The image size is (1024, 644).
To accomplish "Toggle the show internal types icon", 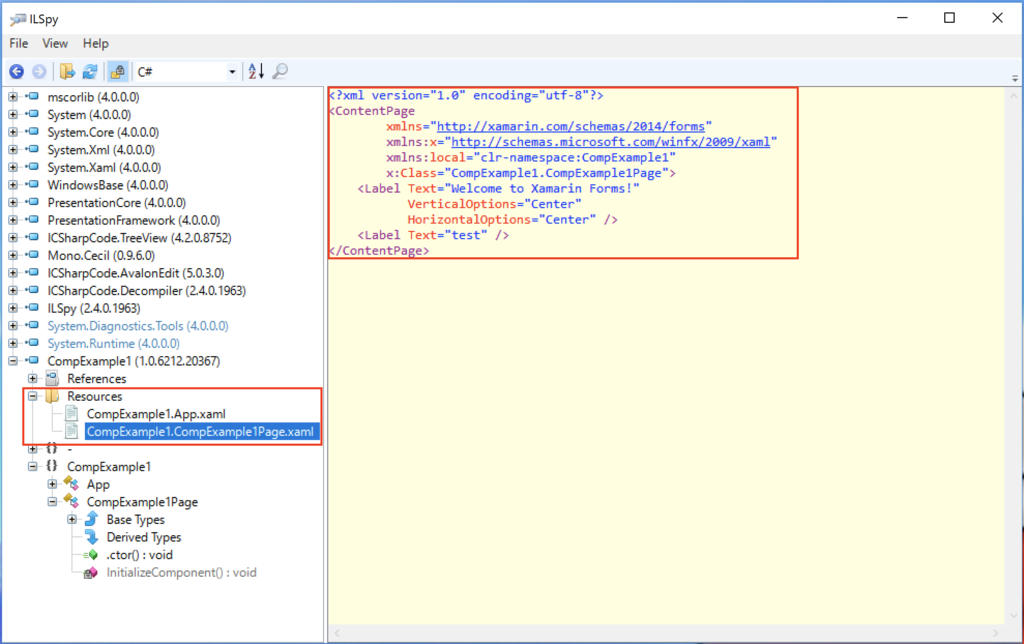I will (118, 72).
